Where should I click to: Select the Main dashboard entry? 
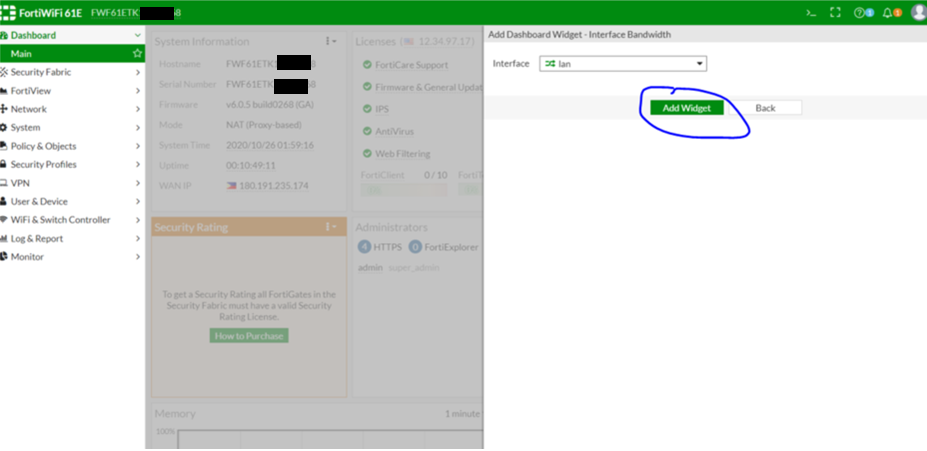pyautogui.click(x=72, y=54)
